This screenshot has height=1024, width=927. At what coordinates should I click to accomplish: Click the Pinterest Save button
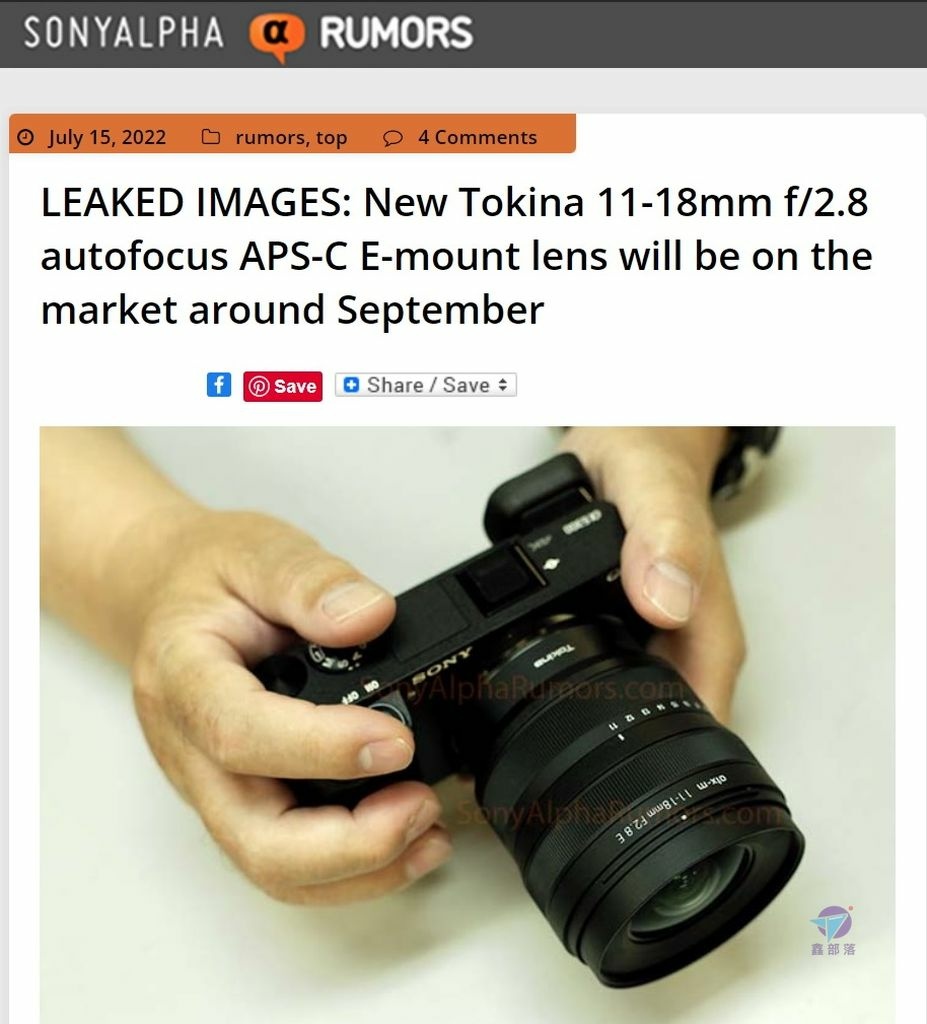point(283,386)
